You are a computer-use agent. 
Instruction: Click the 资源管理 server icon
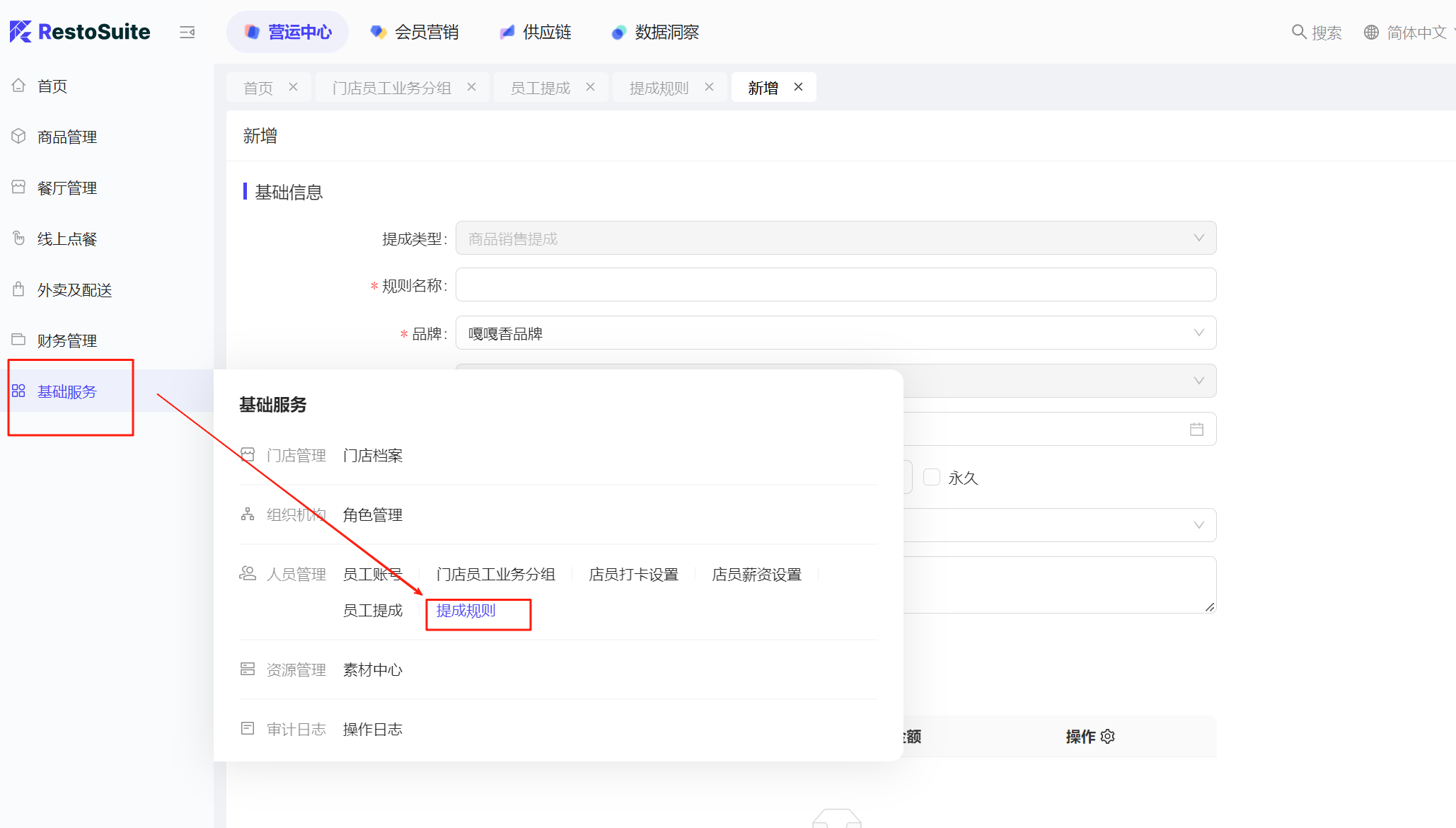tap(248, 669)
